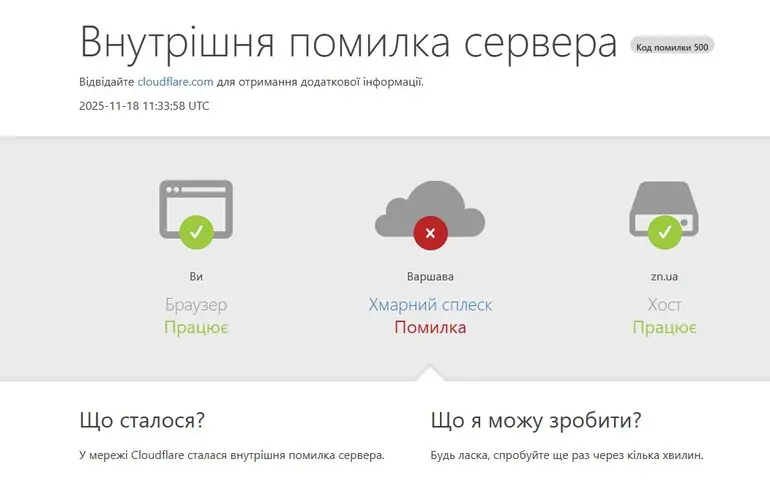Select the Внутрішня помилка сервера heading

pos(348,42)
